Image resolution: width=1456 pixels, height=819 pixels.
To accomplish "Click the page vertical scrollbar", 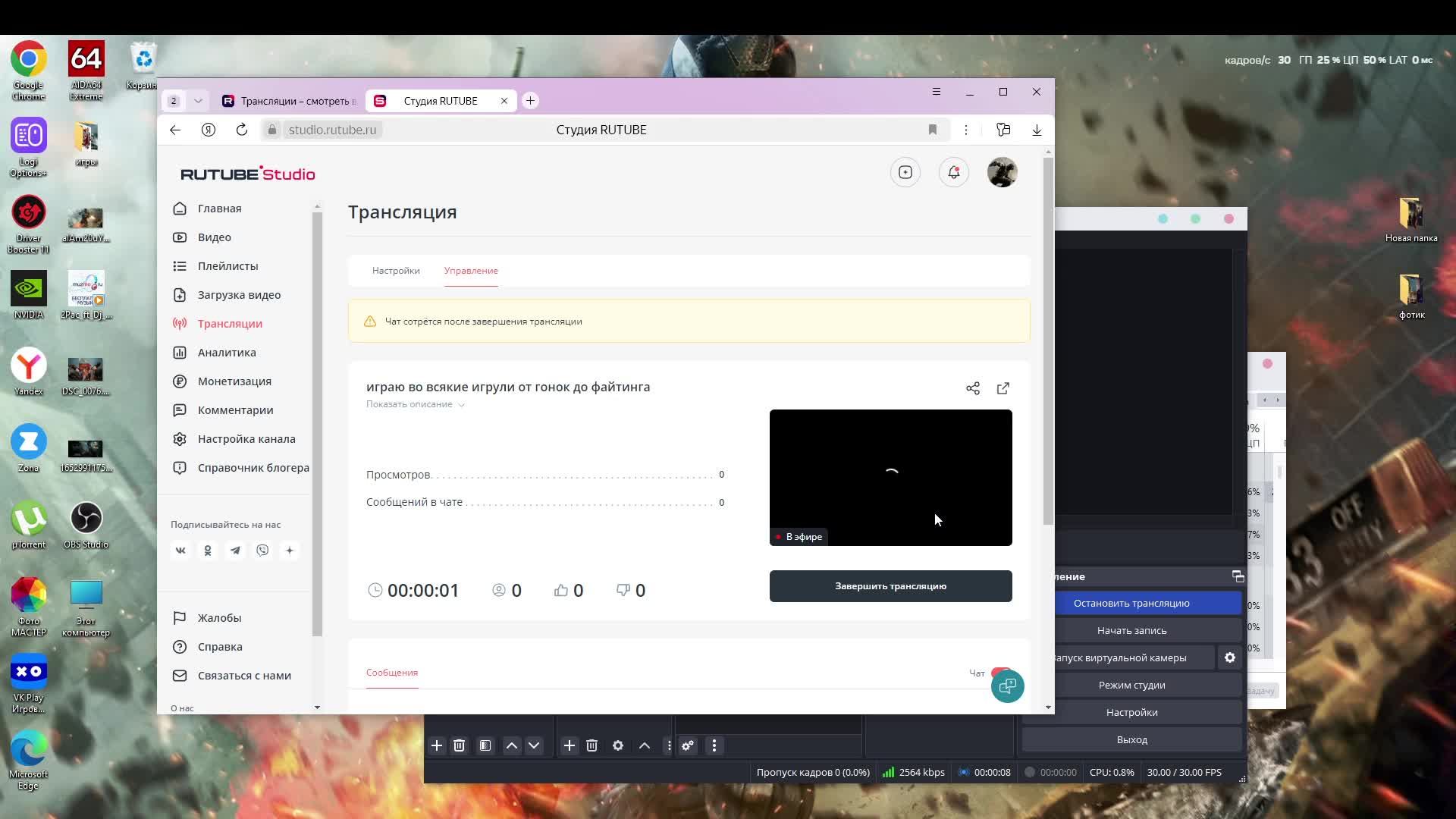I will tap(1048, 341).
